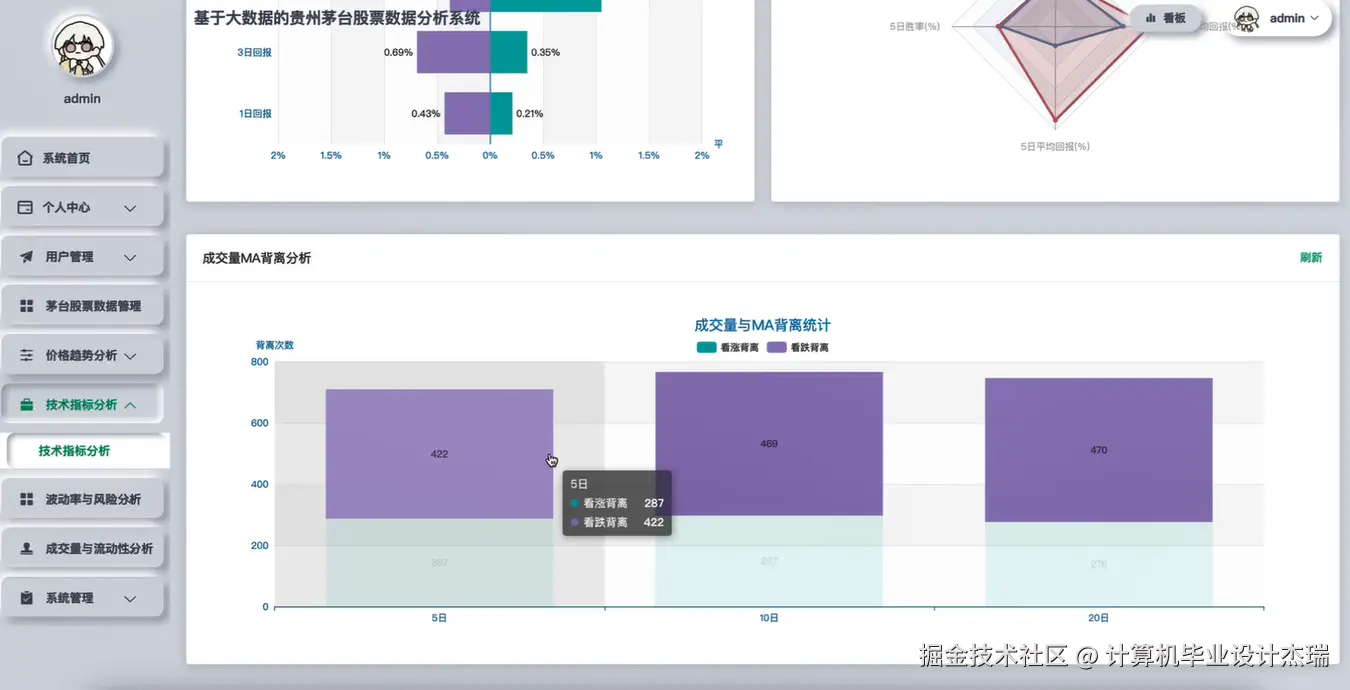Click the 3日回报 purple bar showing 0.69%
The width and height of the screenshot is (1350, 690).
tap(453, 52)
